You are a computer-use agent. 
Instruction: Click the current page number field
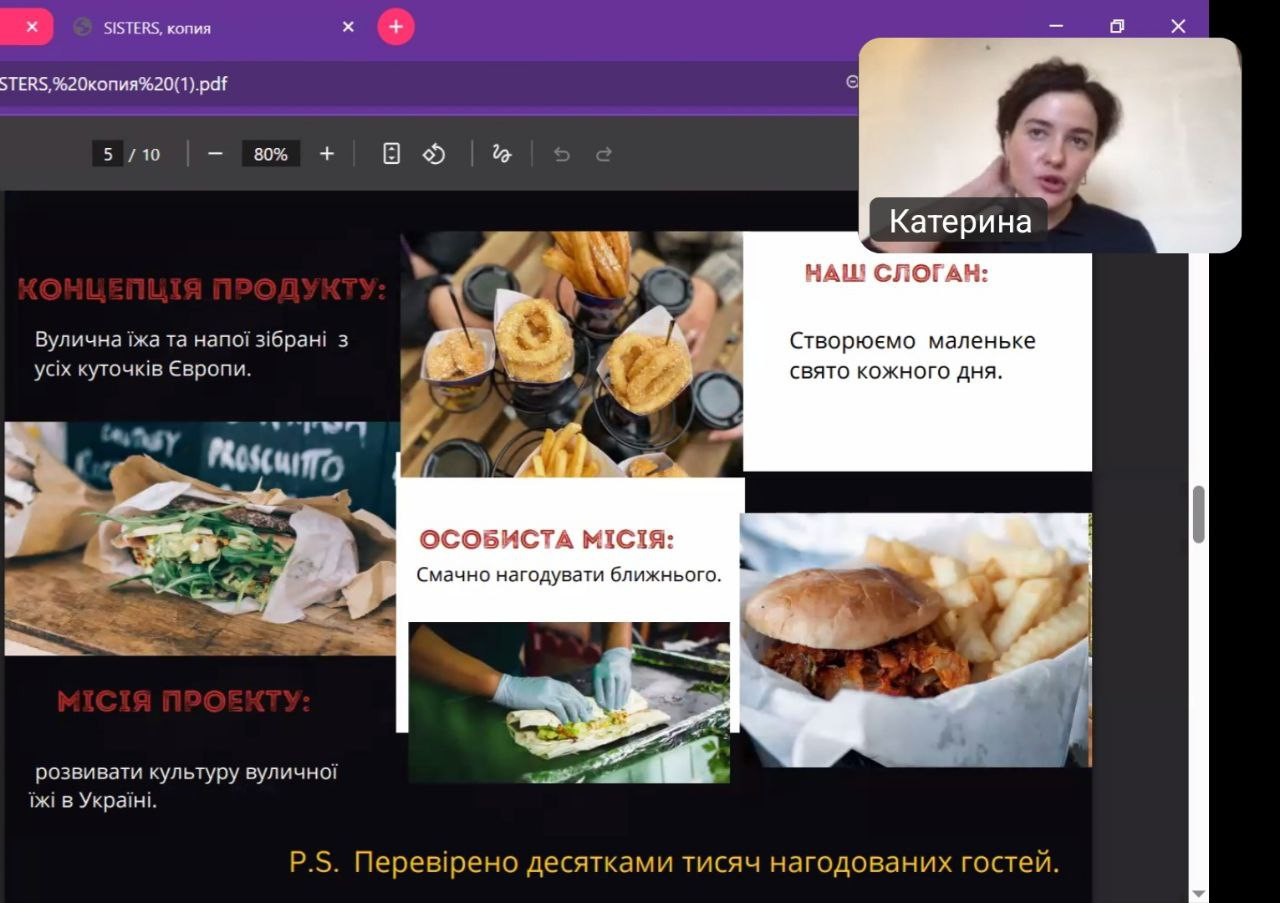click(x=108, y=154)
